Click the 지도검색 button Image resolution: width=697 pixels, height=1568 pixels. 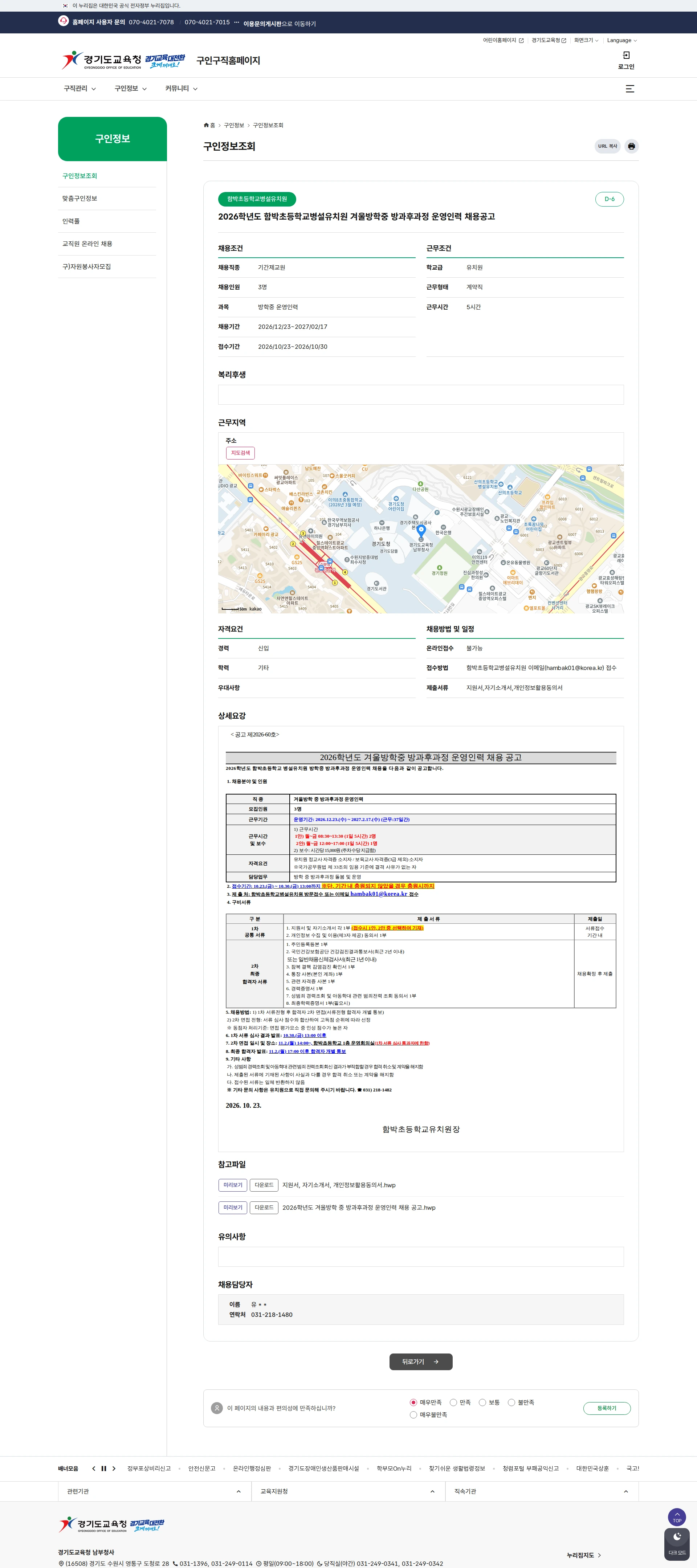coord(240,453)
